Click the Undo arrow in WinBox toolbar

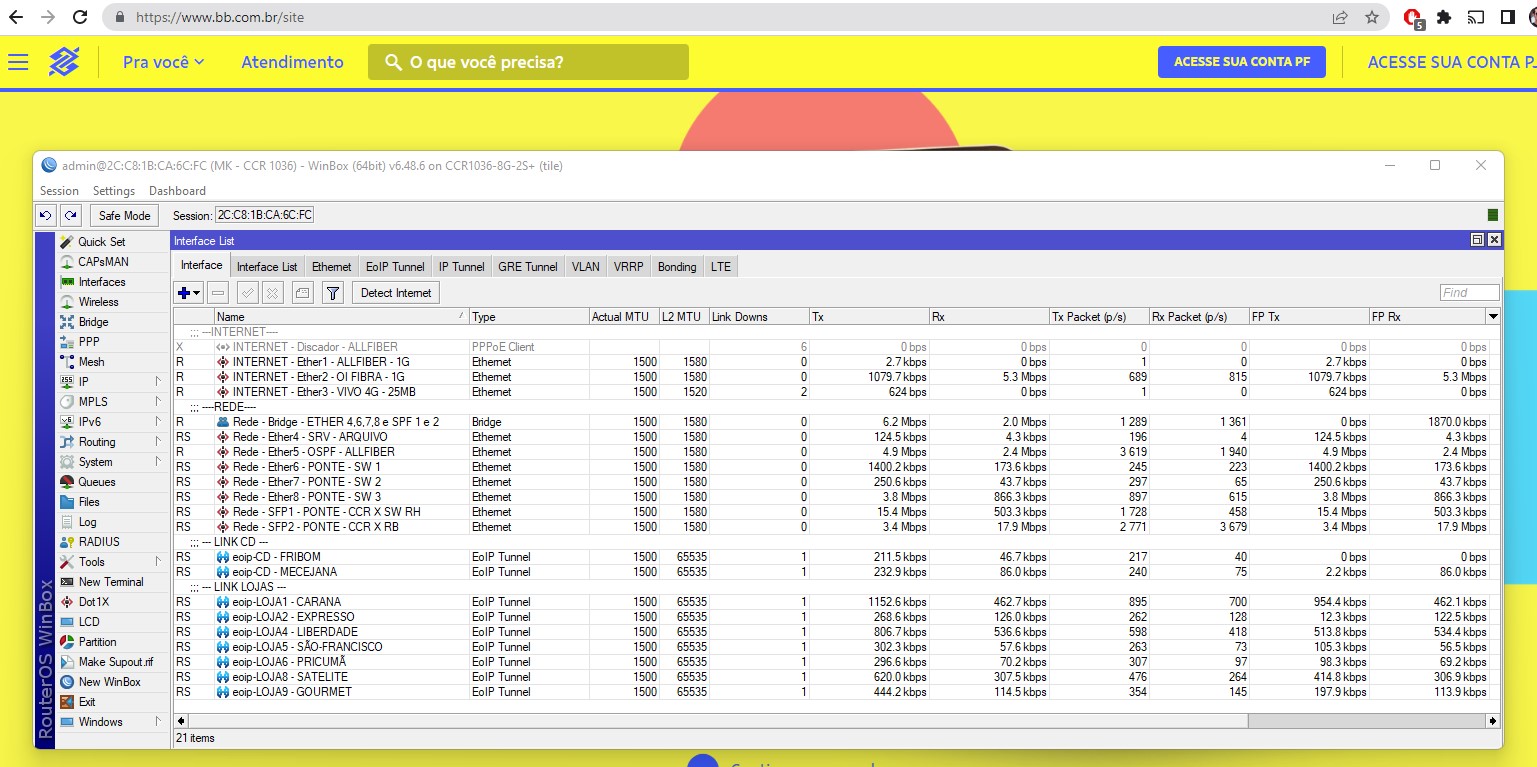pyautogui.click(x=45, y=215)
